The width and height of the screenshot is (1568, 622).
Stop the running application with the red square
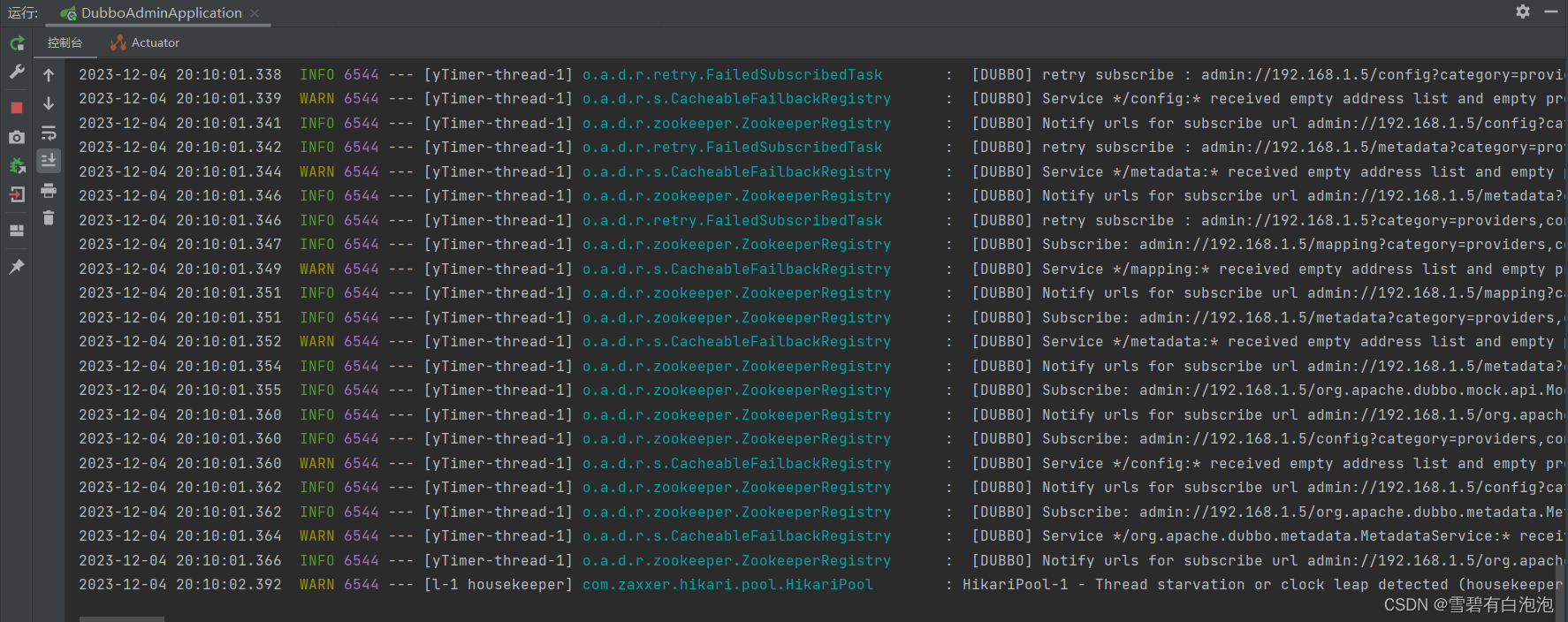tap(17, 108)
